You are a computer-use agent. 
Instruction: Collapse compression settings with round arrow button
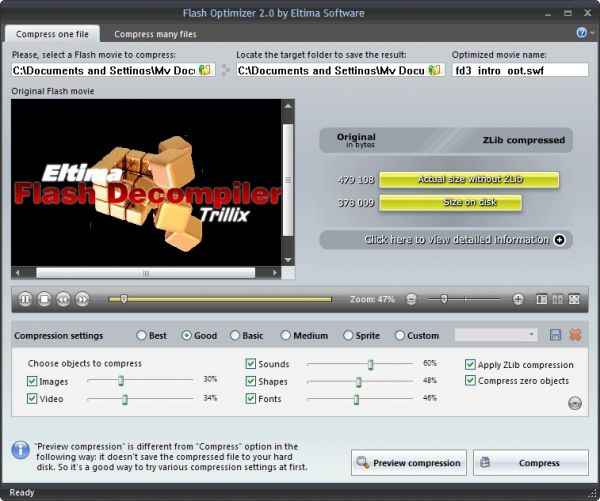[575, 403]
